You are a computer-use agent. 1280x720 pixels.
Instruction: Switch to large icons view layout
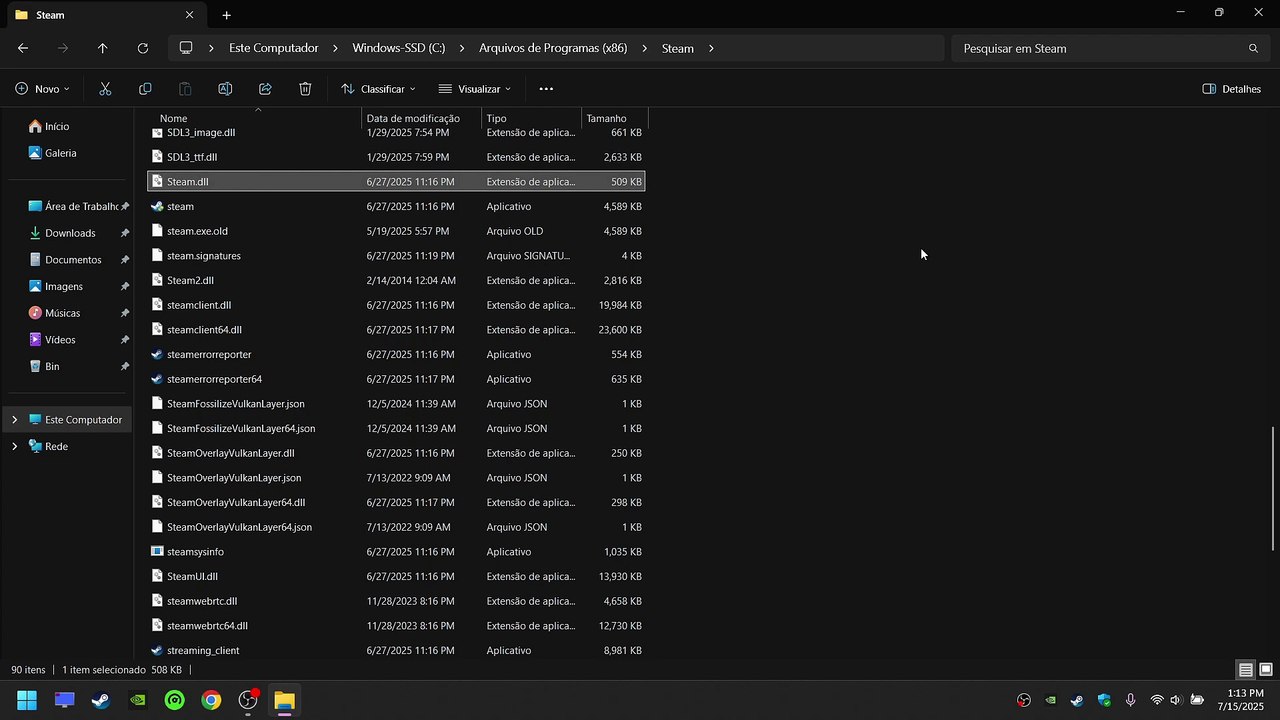1266,670
